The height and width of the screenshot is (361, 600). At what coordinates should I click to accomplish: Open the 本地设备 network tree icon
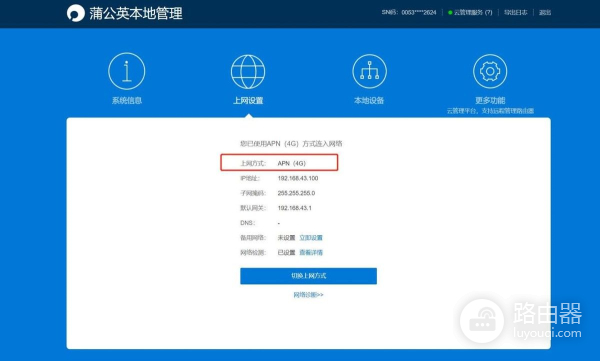(369, 71)
